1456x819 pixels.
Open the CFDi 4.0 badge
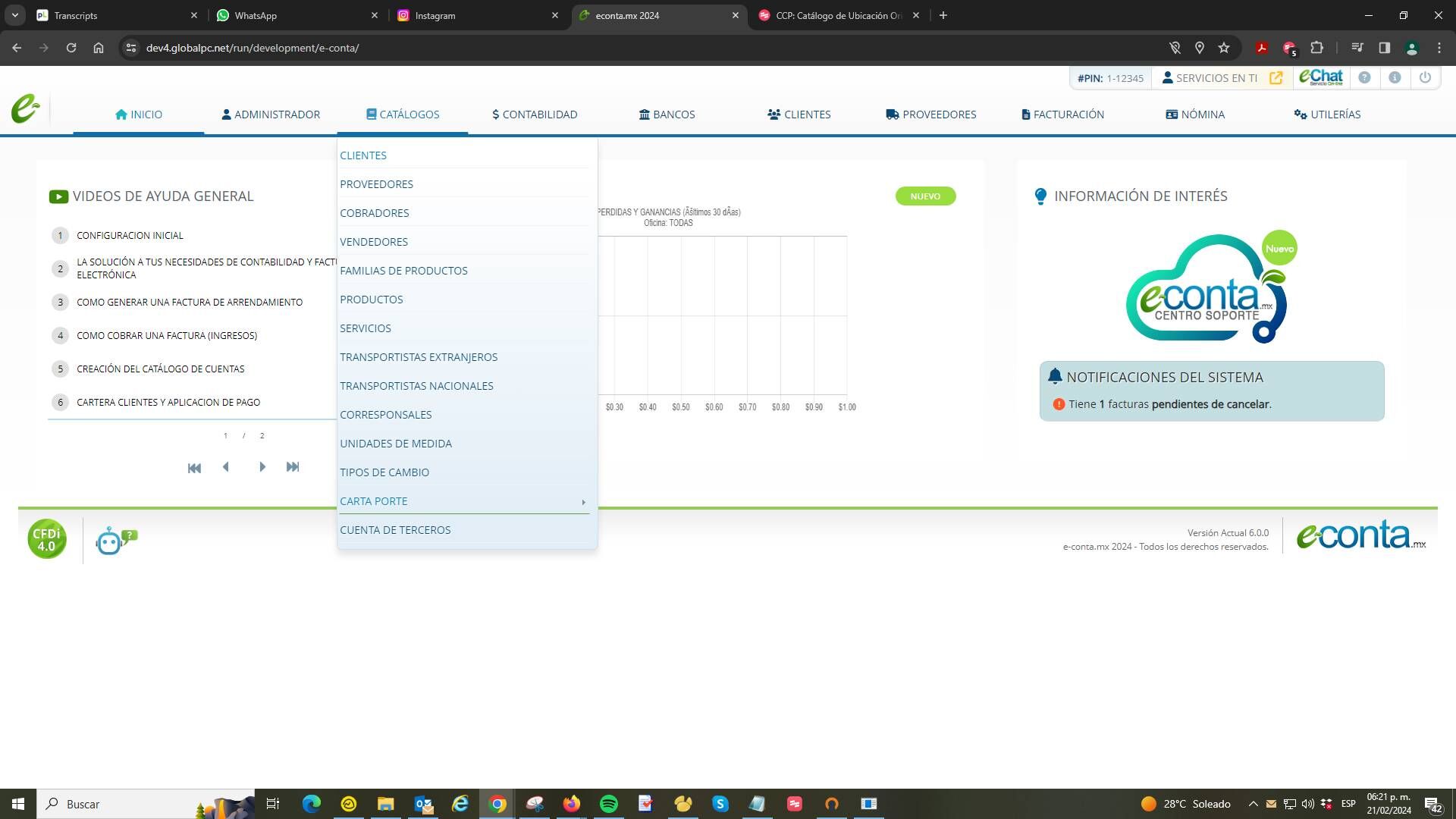pyautogui.click(x=47, y=539)
